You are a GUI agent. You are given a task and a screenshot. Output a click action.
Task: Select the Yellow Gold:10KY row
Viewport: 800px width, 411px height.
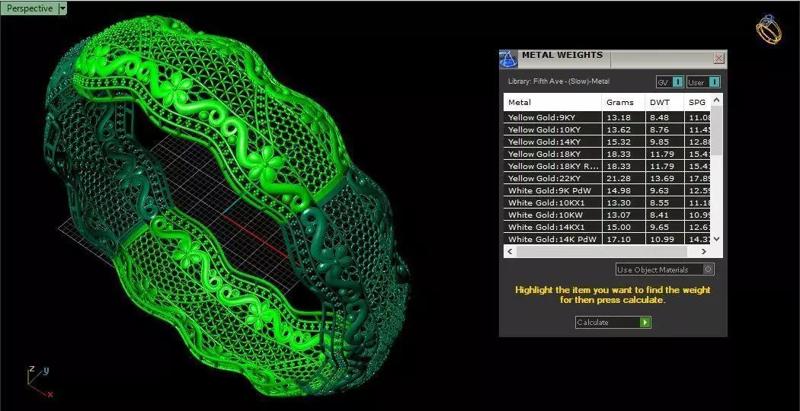(x=607, y=130)
